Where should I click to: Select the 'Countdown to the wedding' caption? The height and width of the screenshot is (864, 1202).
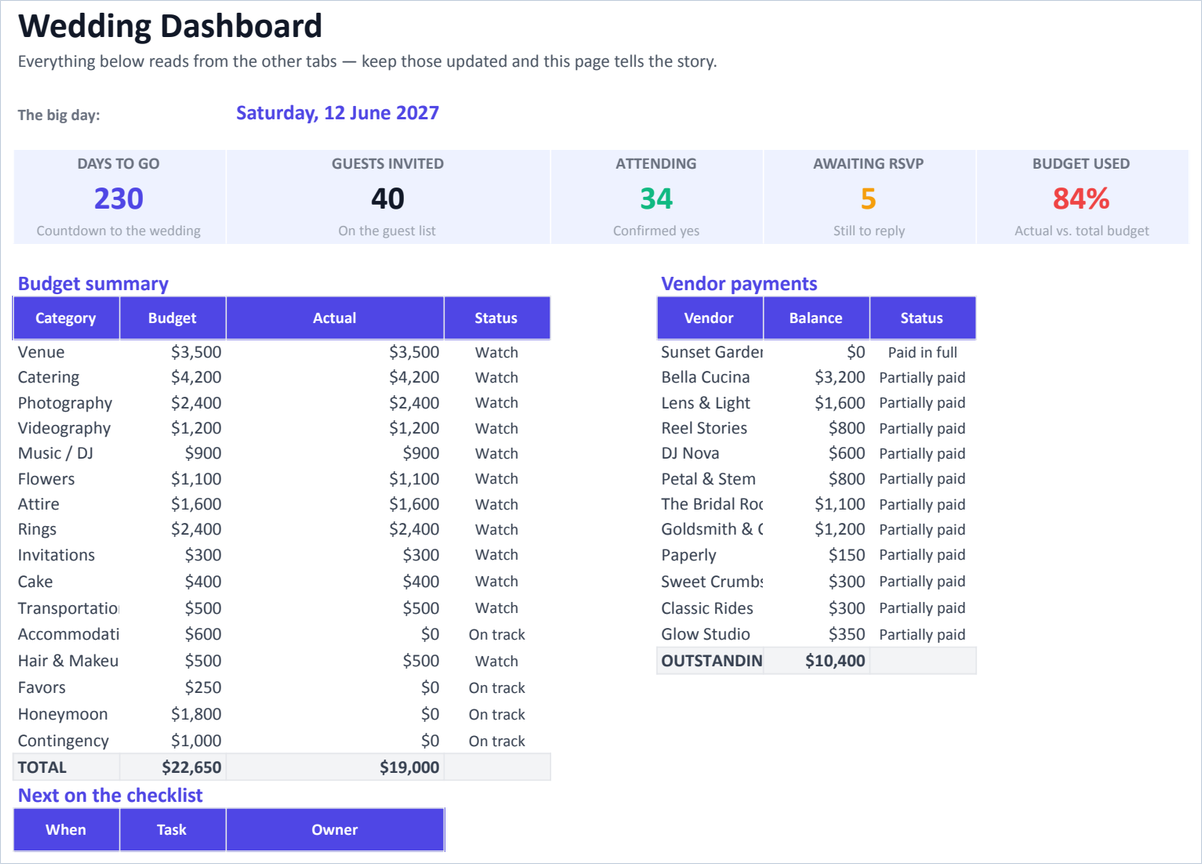[x=119, y=231]
